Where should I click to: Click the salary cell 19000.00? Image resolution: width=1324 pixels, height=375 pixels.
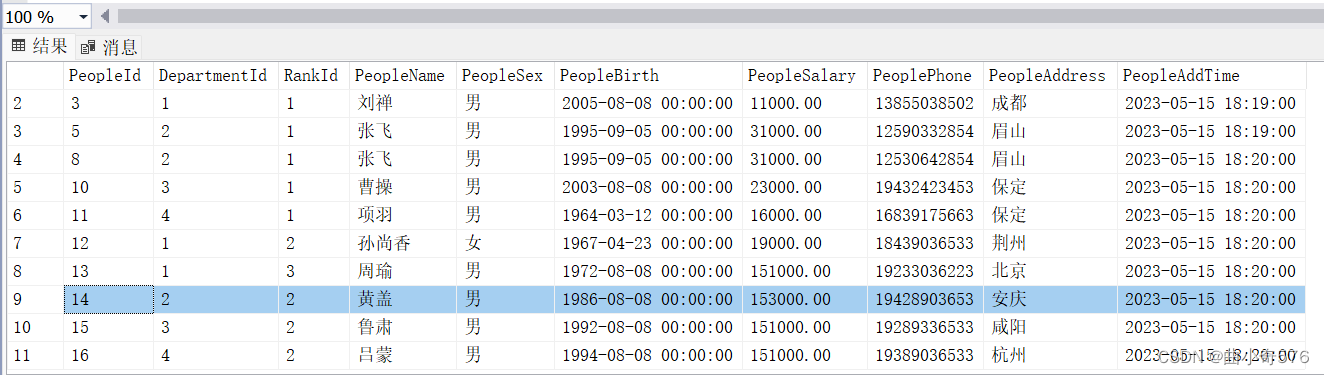click(805, 243)
